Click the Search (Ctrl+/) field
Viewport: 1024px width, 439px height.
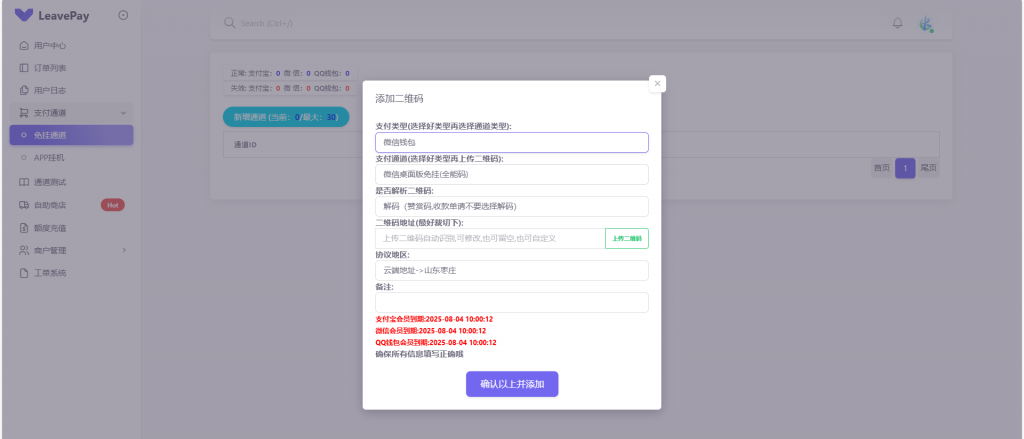[266, 23]
